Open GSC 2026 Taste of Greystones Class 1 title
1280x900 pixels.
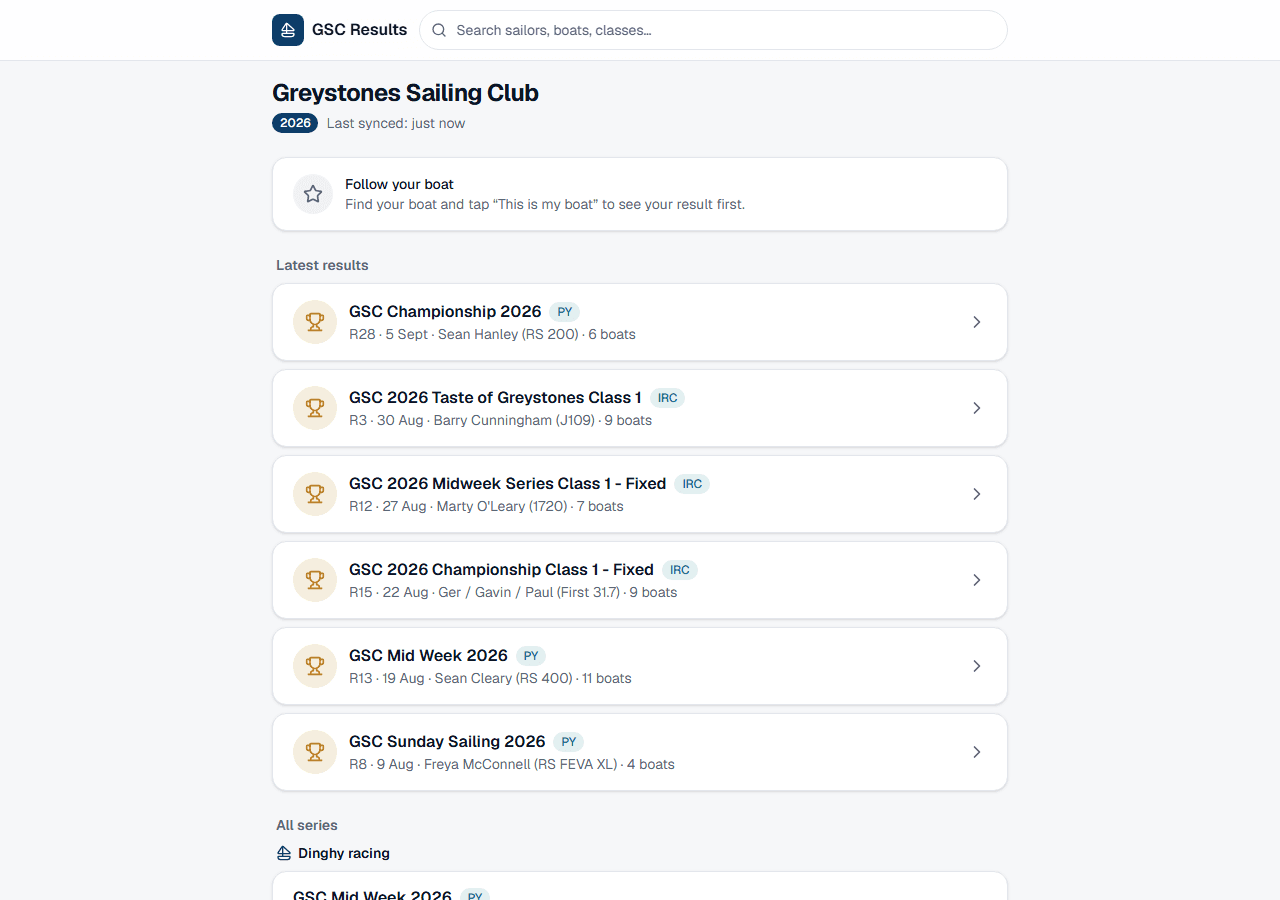[x=495, y=398]
